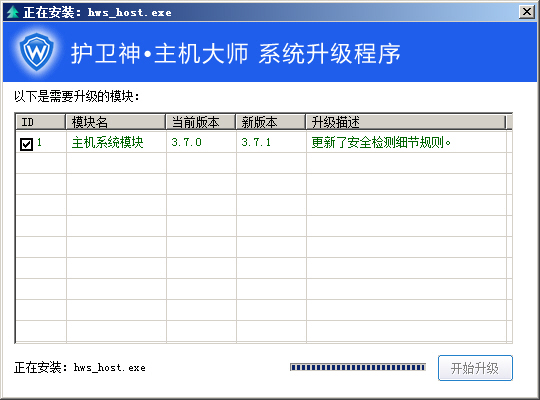The image size is (540, 400).
Task: Click the installation progress bar
Action: coord(358,367)
